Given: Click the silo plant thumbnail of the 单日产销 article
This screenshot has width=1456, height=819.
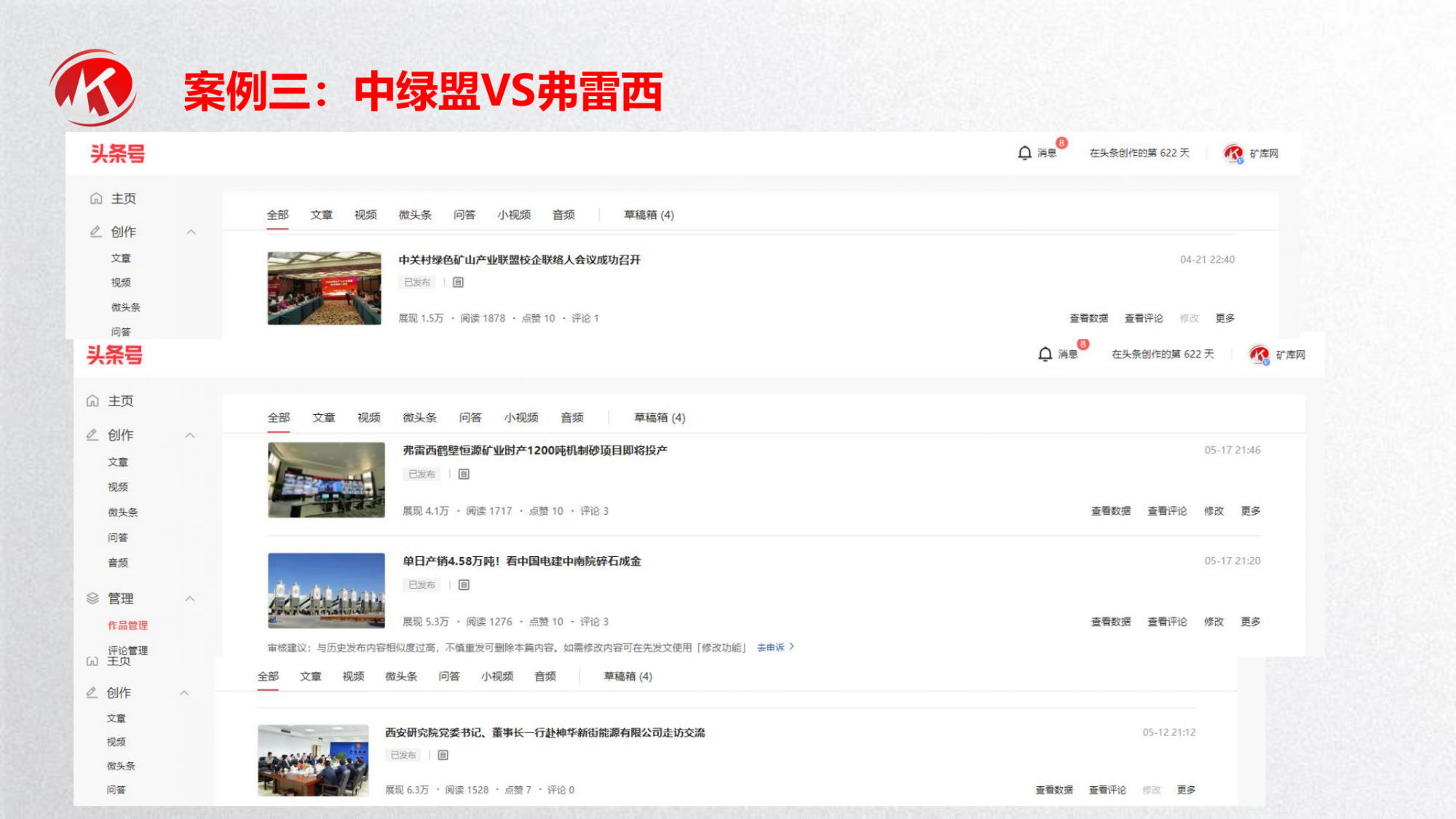Looking at the screenshot, I should coord(326,590).
